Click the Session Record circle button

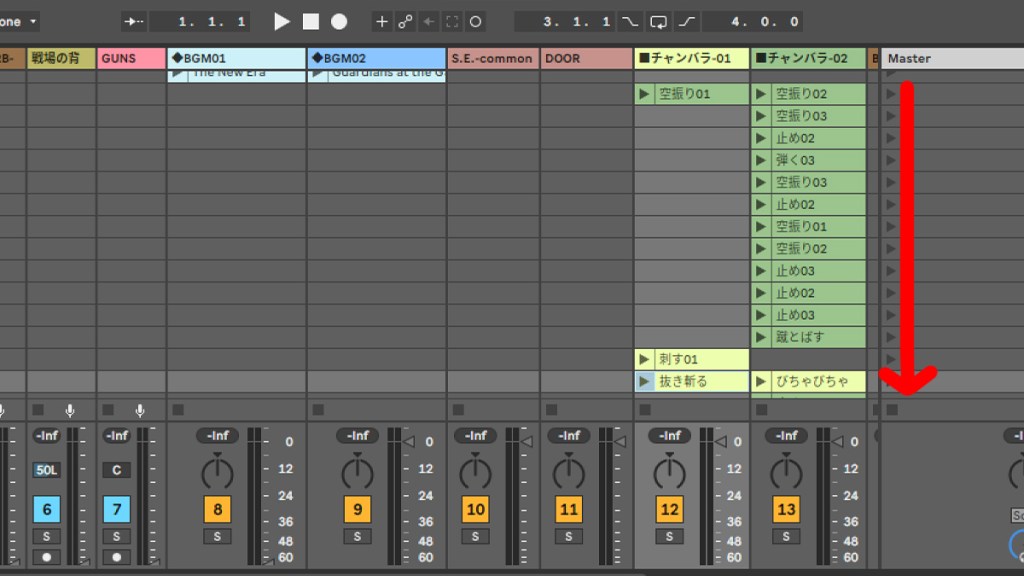[475, 21]
